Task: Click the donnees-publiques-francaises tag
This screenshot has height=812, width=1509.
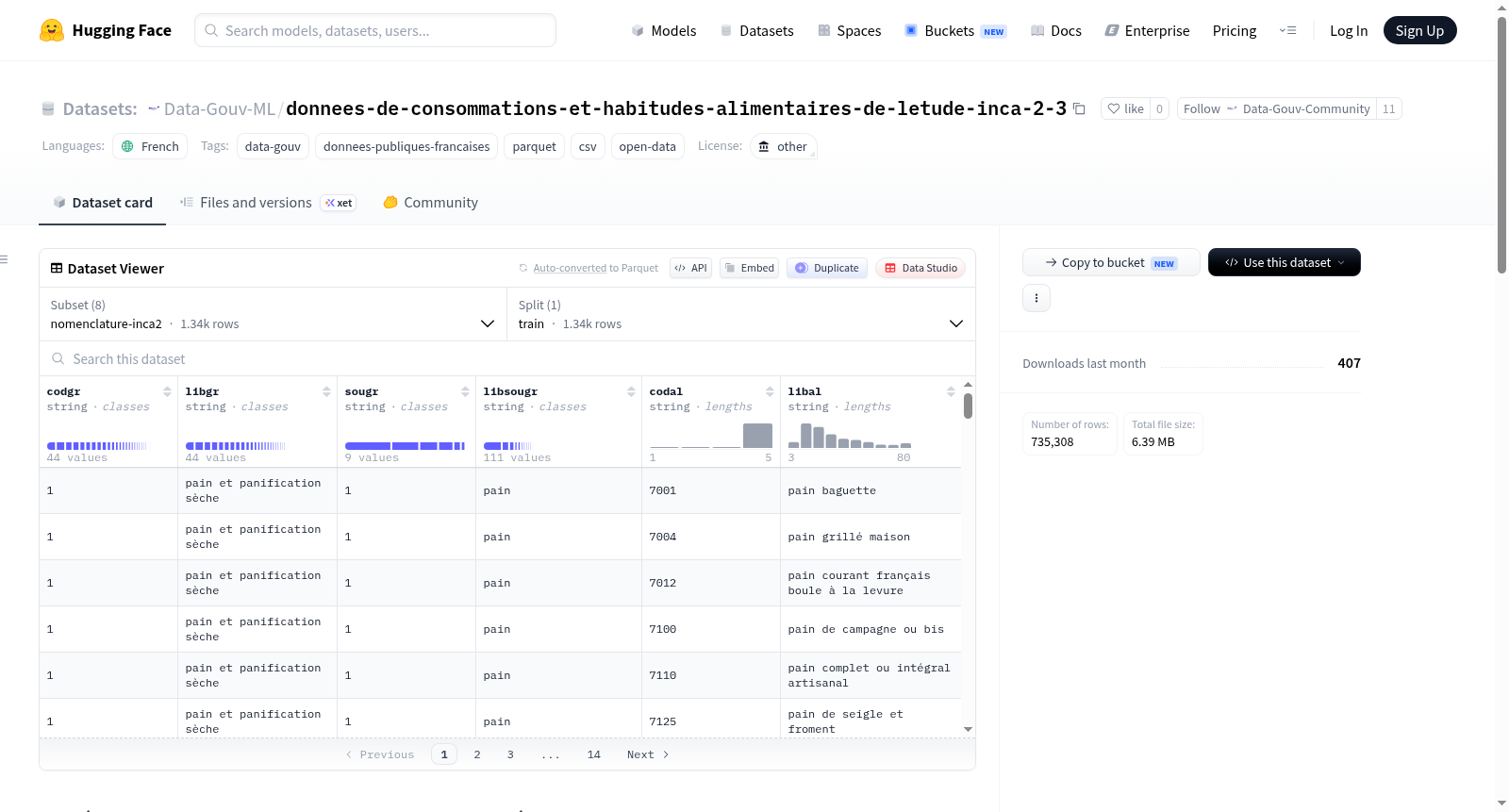Action: tap(406, 147)
